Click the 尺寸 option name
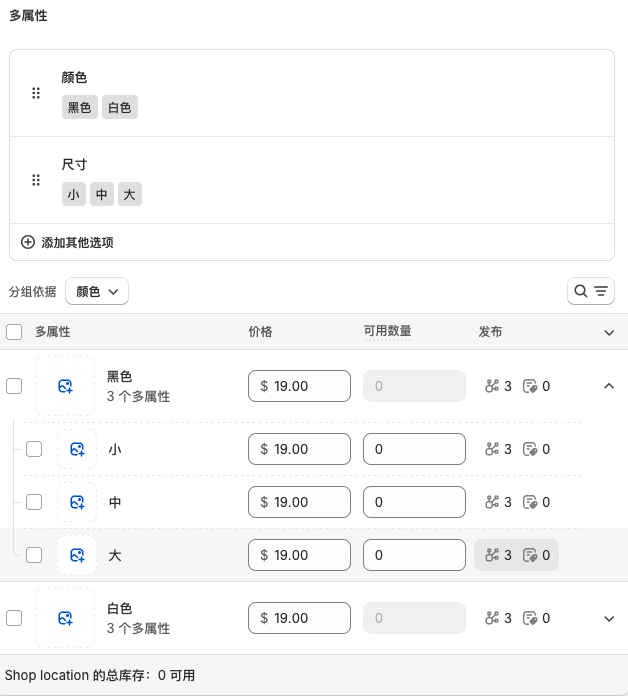Screen dimensions: 628x696 point(74,165)
